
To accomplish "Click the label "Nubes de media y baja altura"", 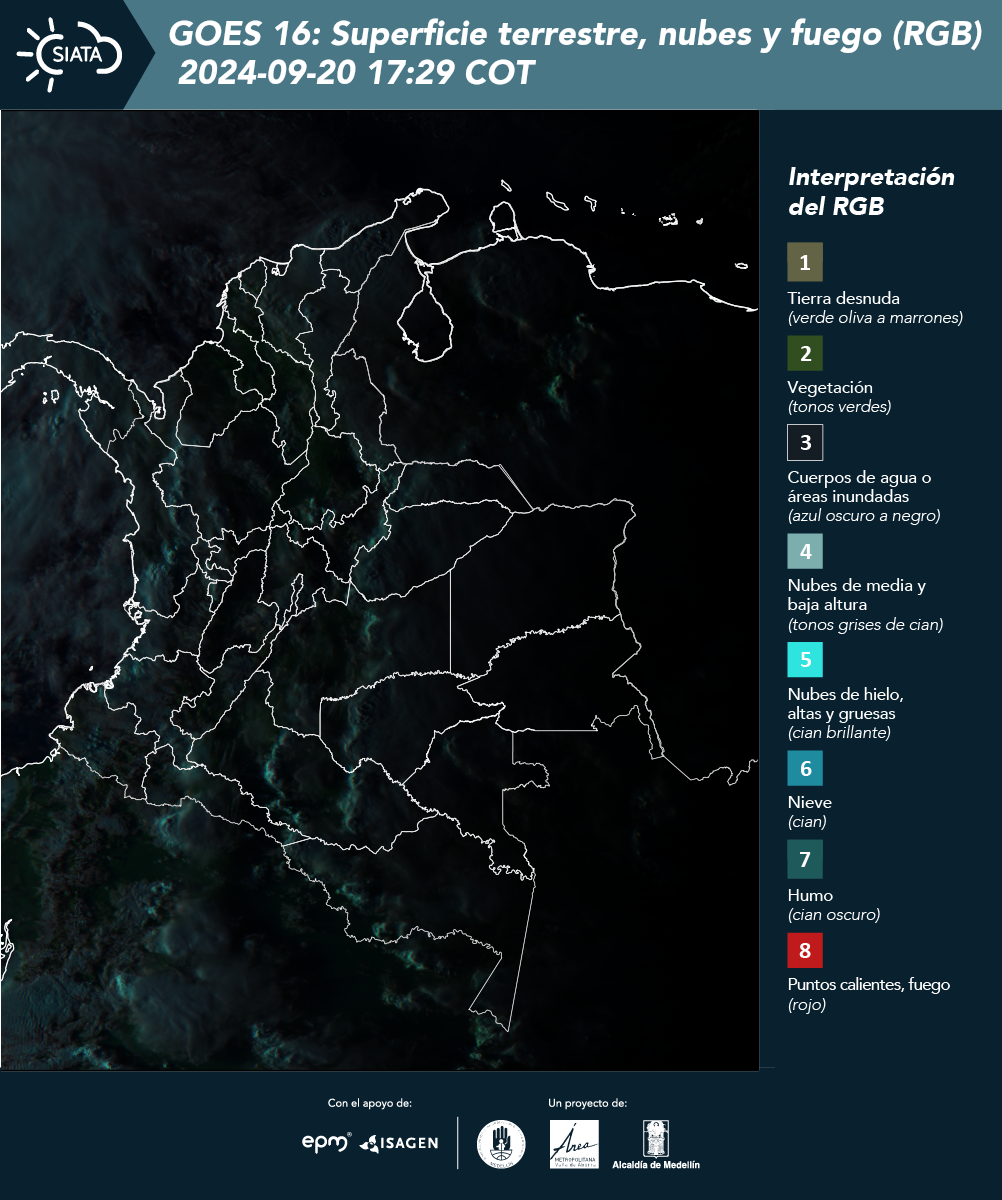I will [x=857, y=595].
